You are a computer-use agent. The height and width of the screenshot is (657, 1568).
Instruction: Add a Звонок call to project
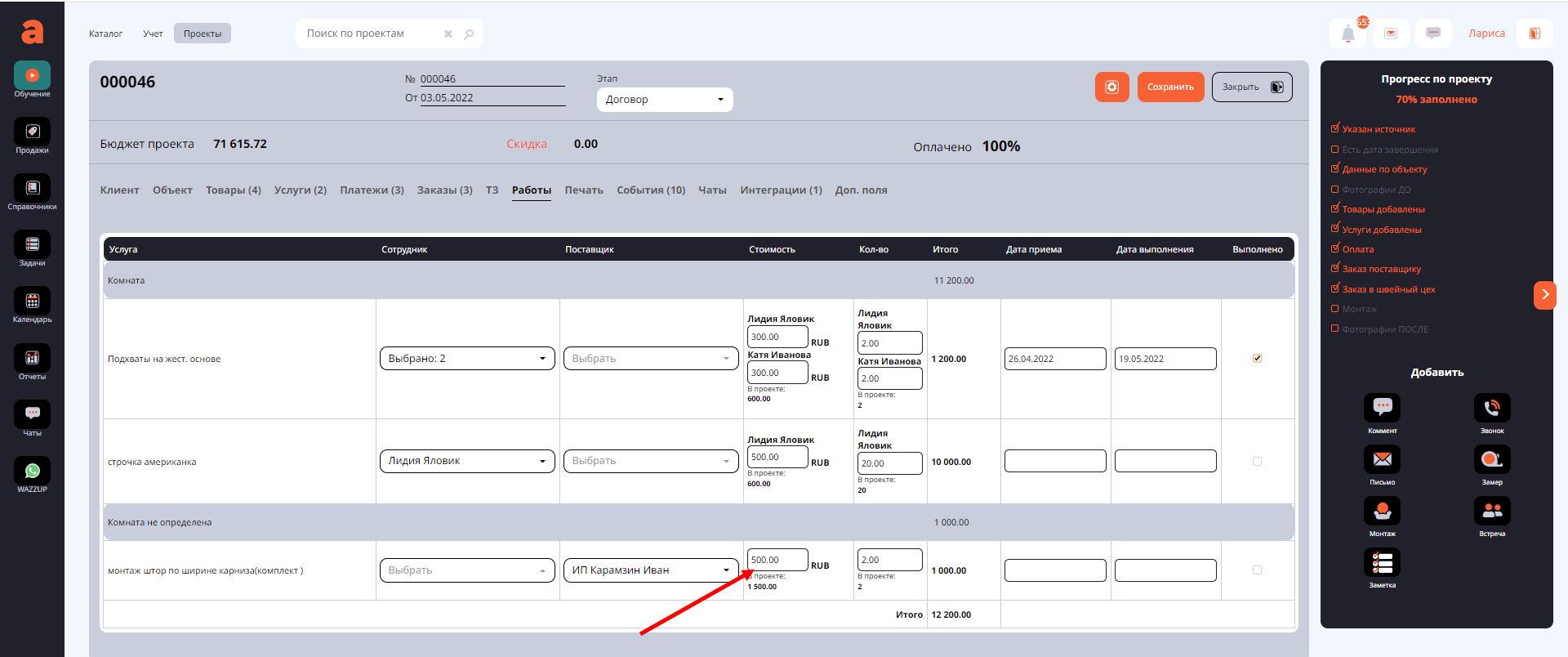pos(1491,409)
